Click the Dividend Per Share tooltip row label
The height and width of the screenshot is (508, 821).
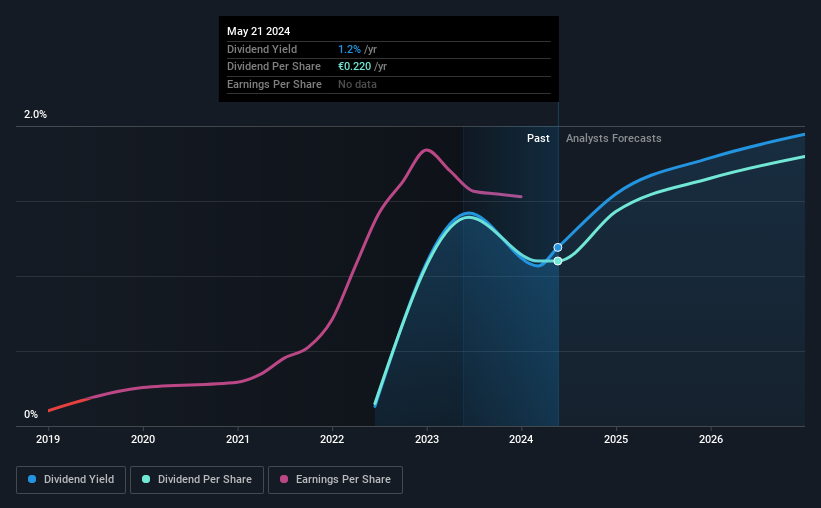(274, 67)
